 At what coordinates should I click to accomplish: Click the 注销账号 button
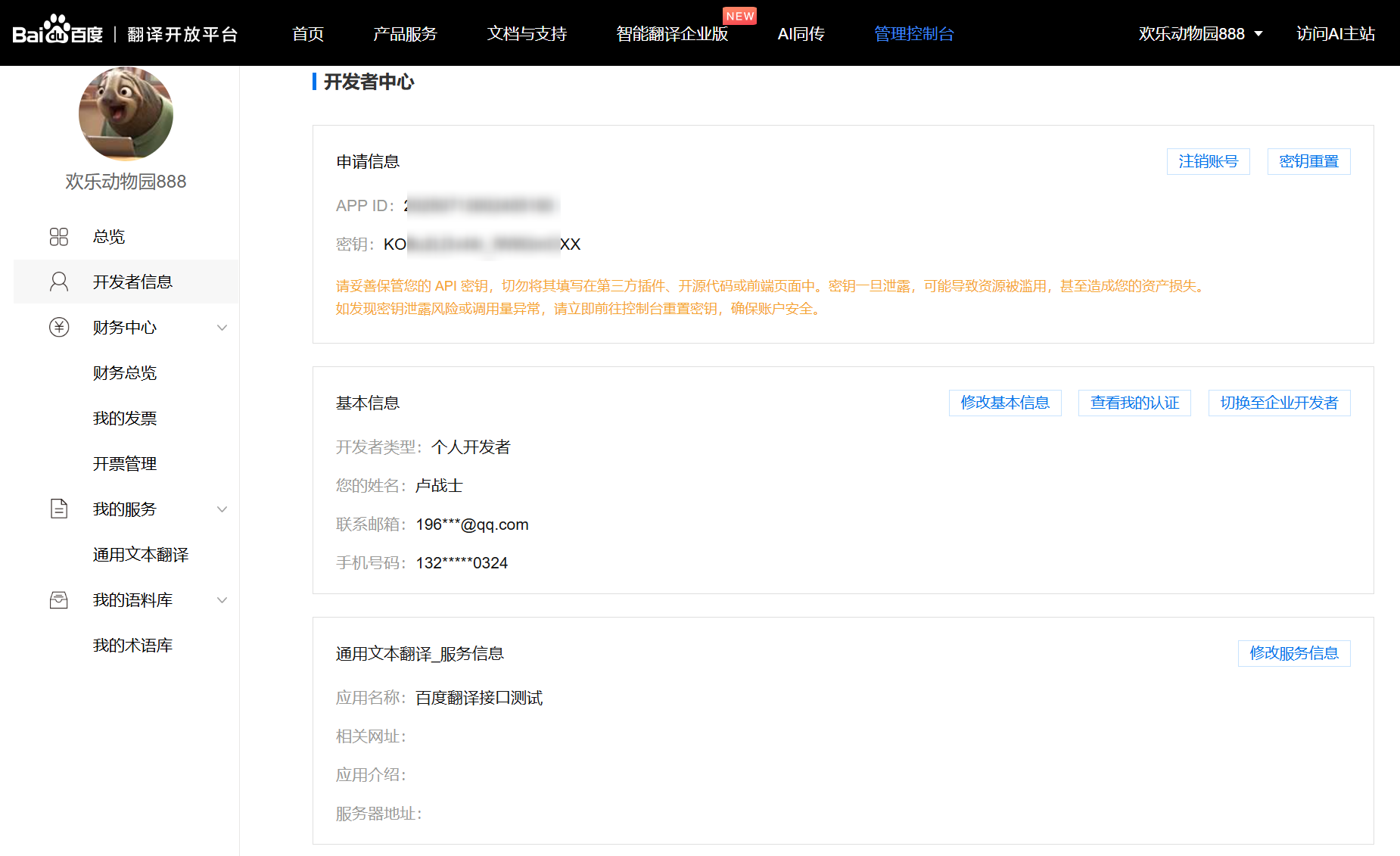pos(1209,161)
